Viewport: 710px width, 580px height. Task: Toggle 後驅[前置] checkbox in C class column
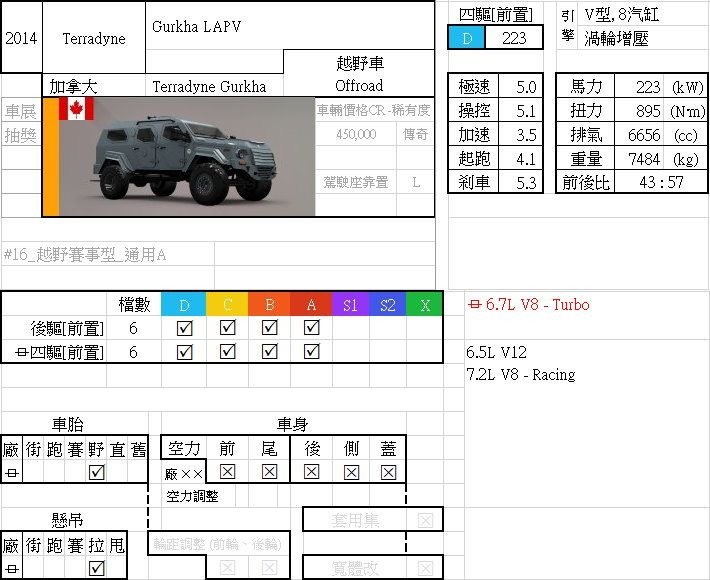point(227,327)
